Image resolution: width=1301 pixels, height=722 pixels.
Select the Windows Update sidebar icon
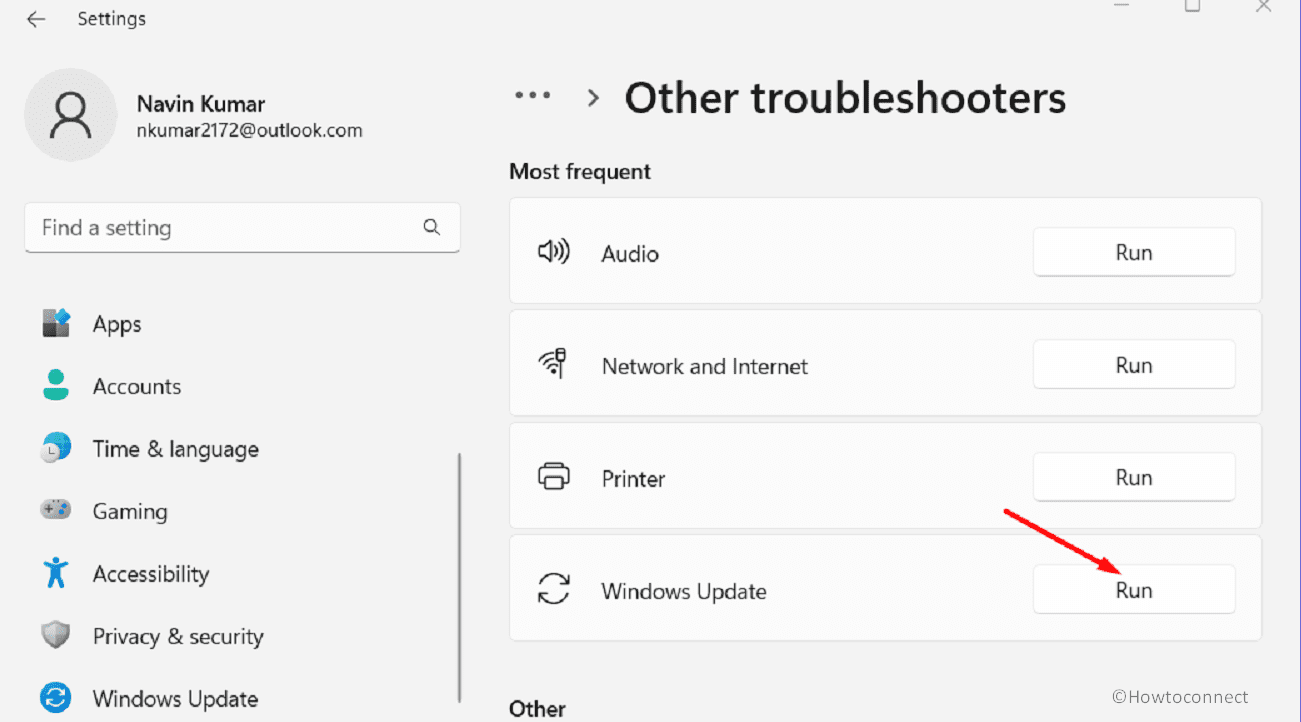click(56, 697)
